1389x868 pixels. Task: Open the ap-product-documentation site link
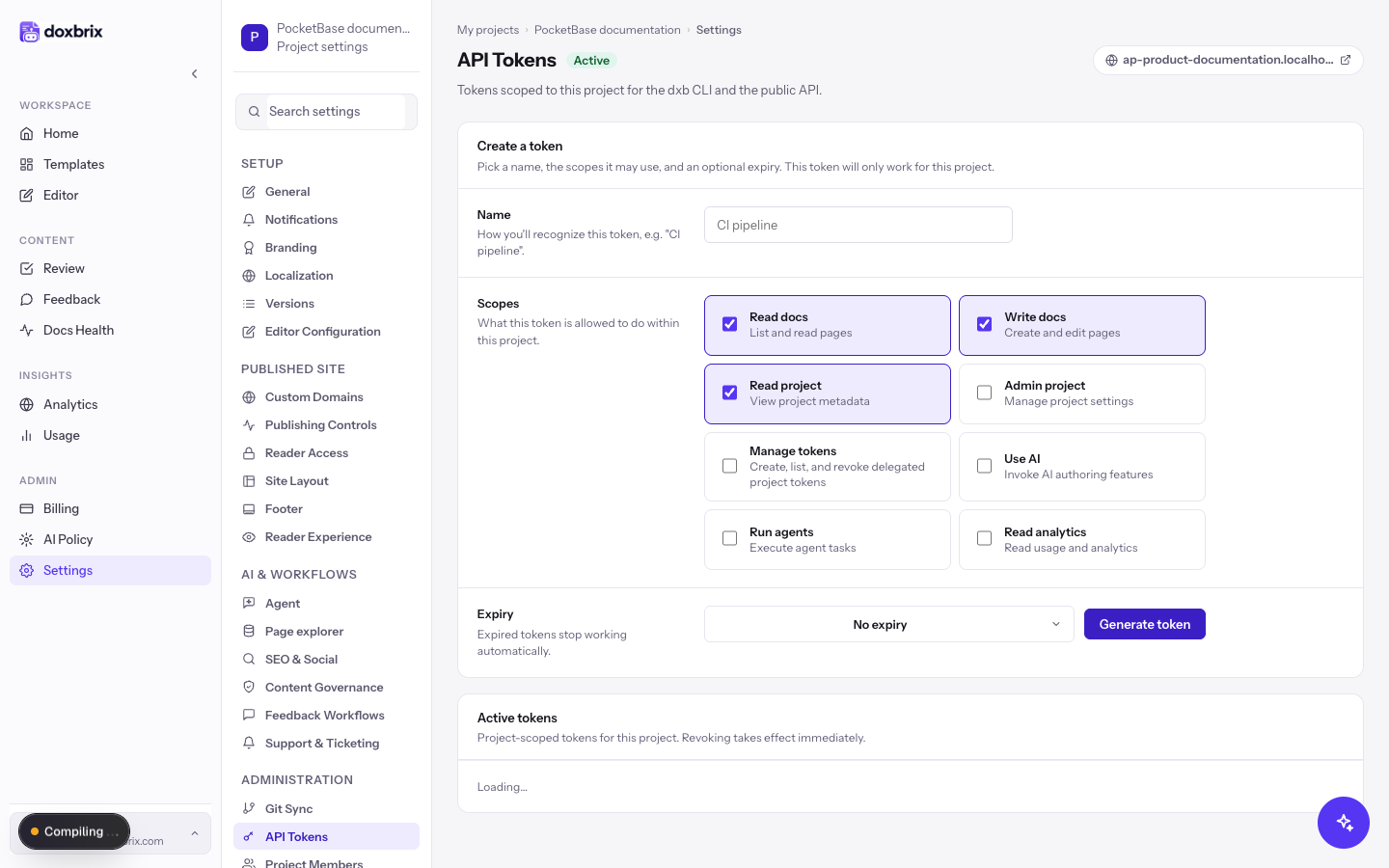coord(1228,60)
